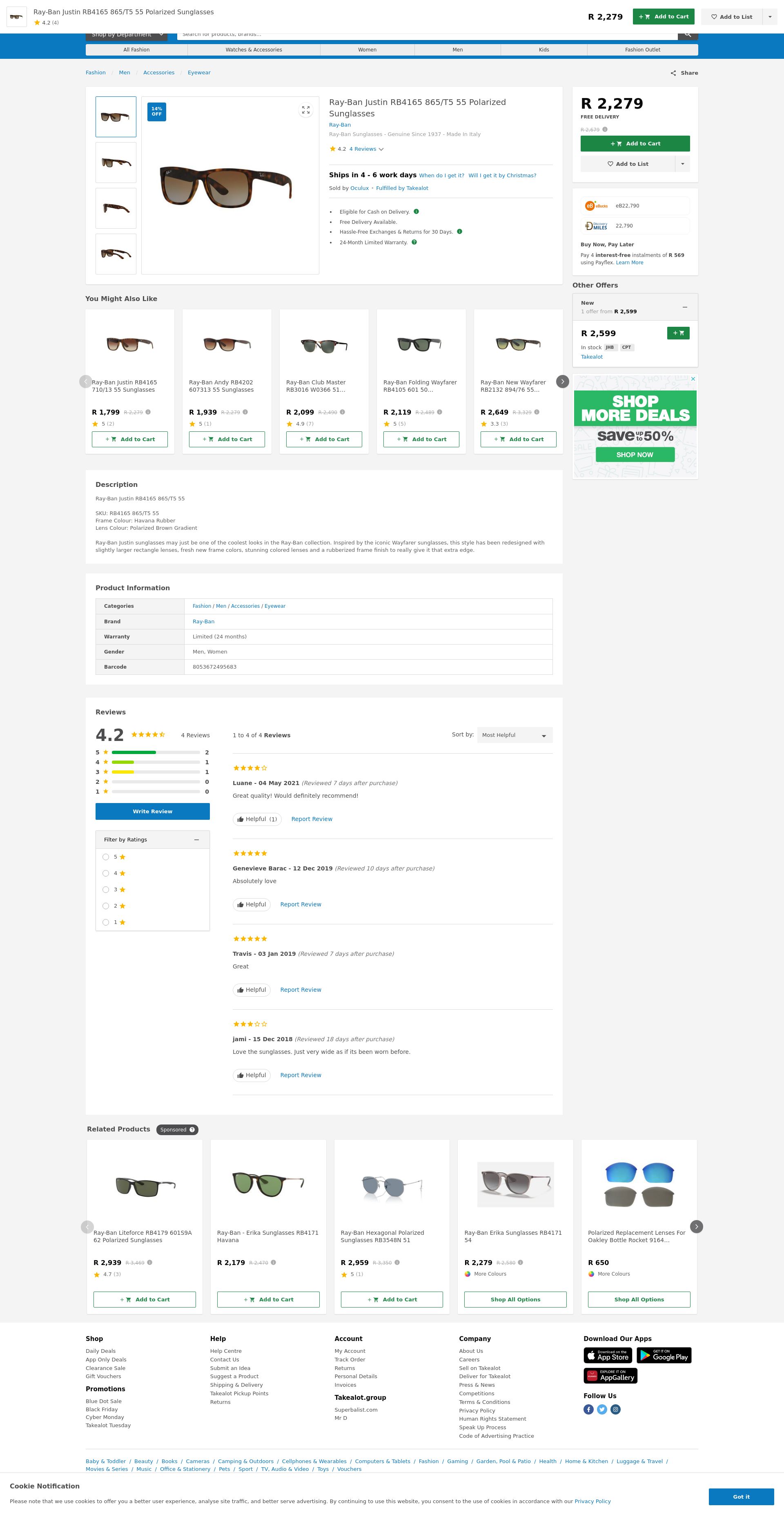The width and height of the screenshot is (784, 1515).
Task: Open Takealot Facebook page icon
Action: pos(588,1409)
